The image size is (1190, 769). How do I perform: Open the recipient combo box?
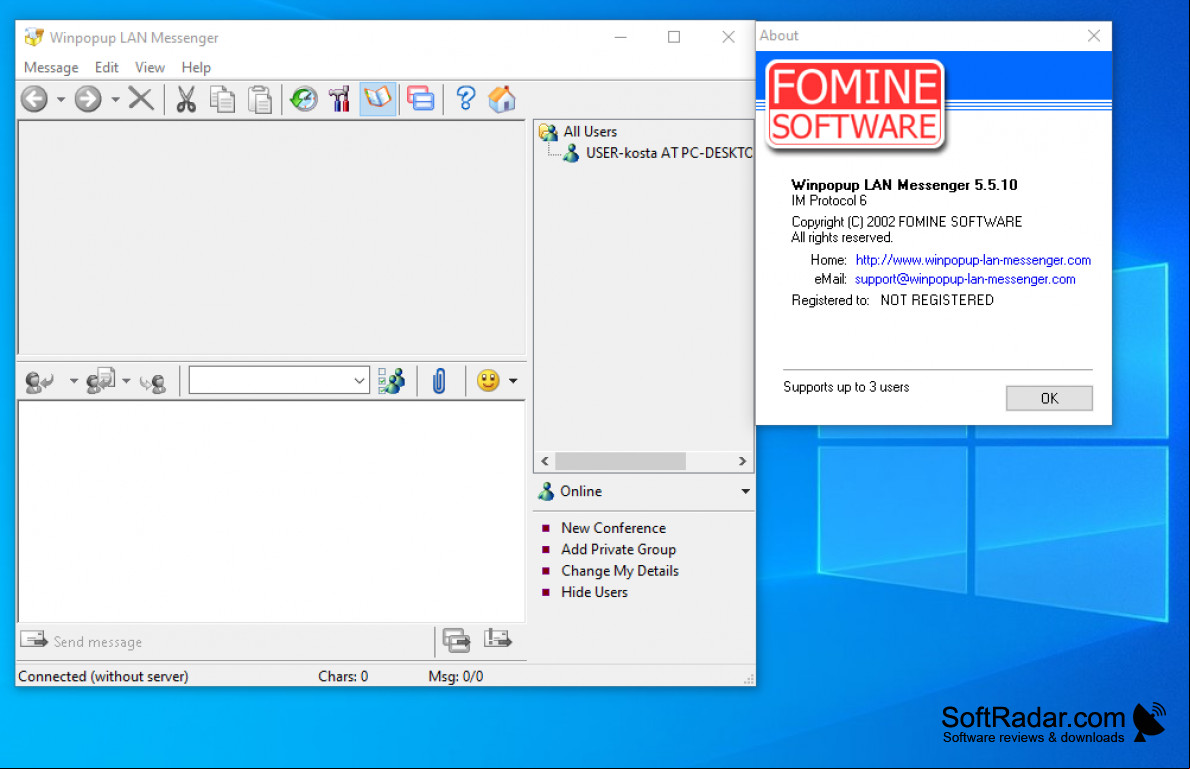[279, 380]
